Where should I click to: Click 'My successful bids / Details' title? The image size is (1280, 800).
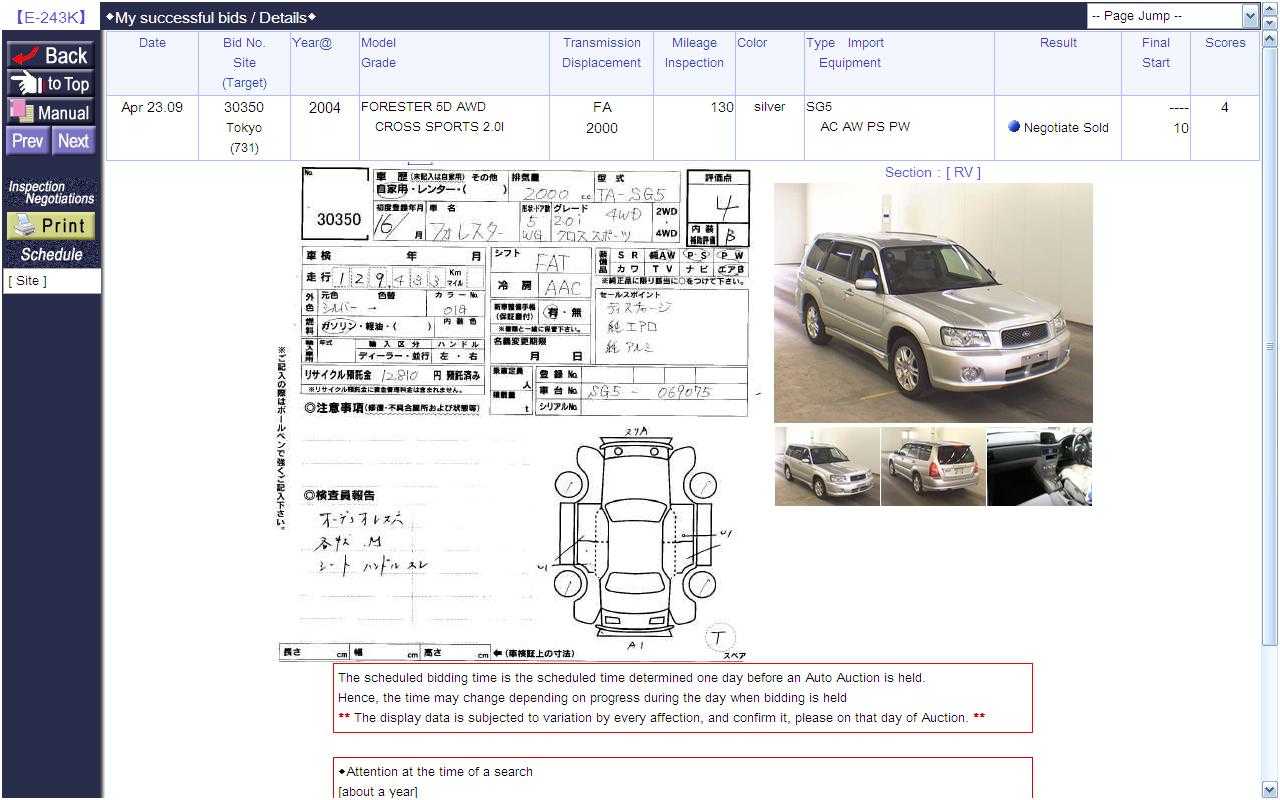[x=211, y=17]
